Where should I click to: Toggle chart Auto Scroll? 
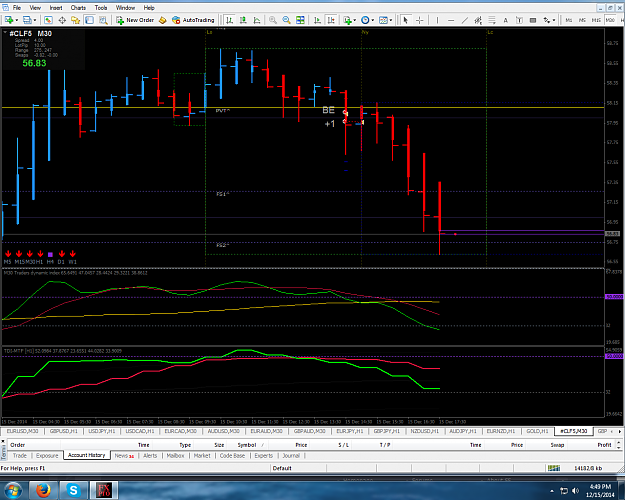pos(317,20)
